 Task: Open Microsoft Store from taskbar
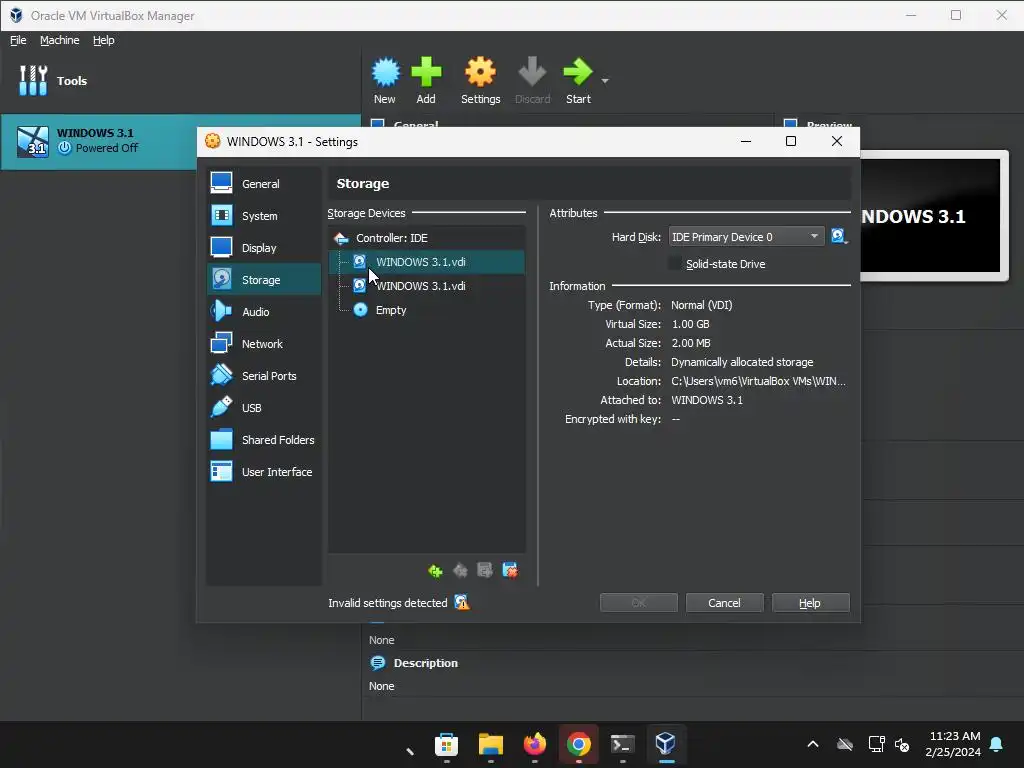(447, 744)
